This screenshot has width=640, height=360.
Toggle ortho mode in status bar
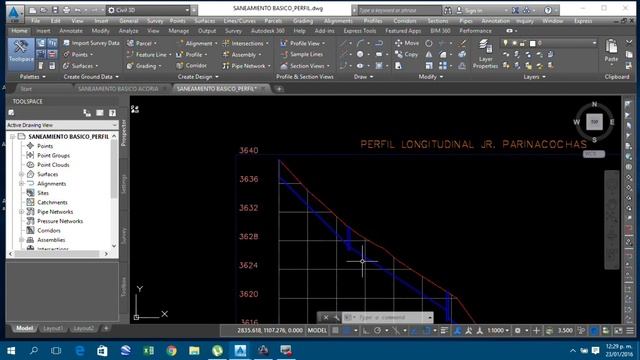pyautogui.click(x=366, y=331)
